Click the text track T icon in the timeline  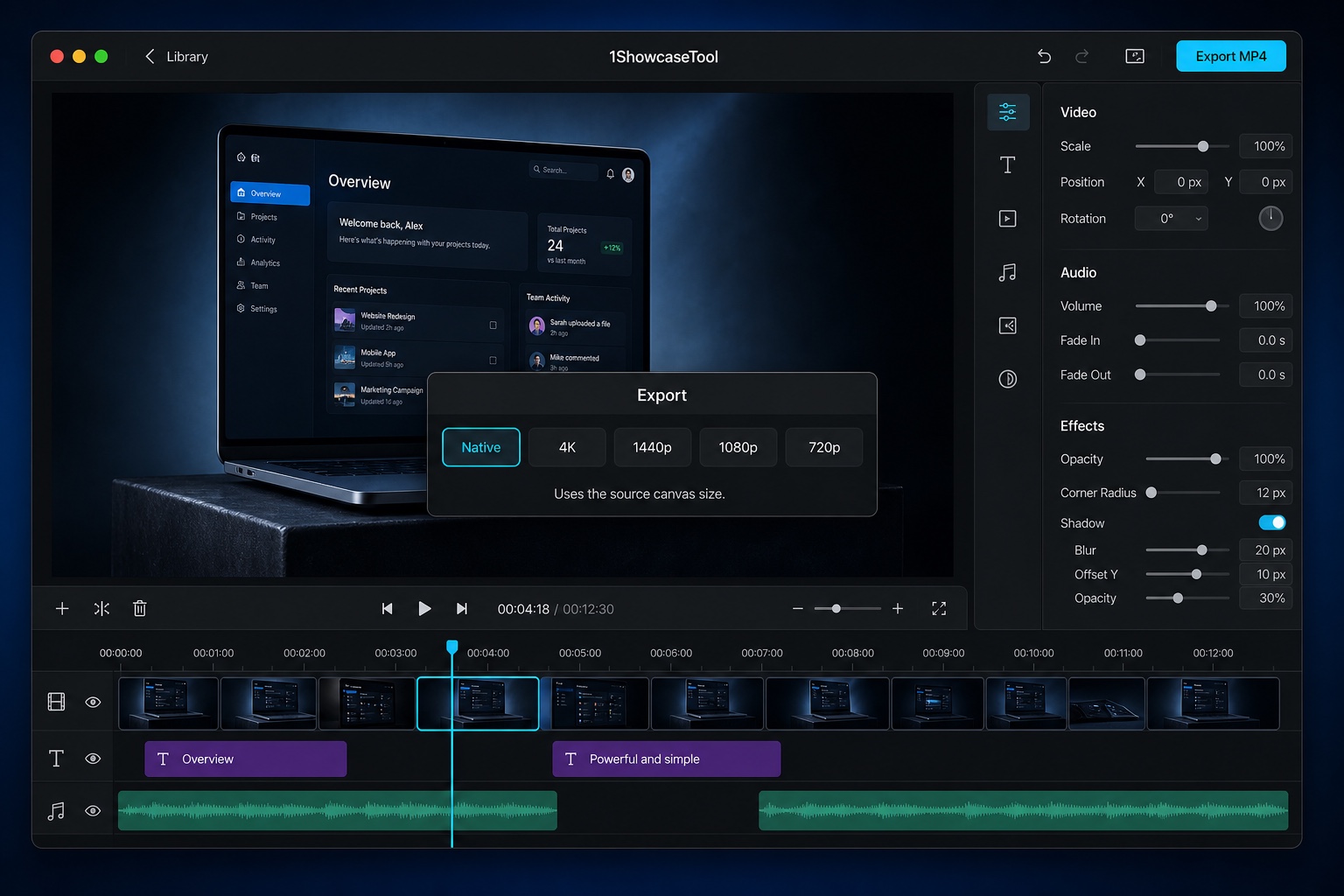56,759
